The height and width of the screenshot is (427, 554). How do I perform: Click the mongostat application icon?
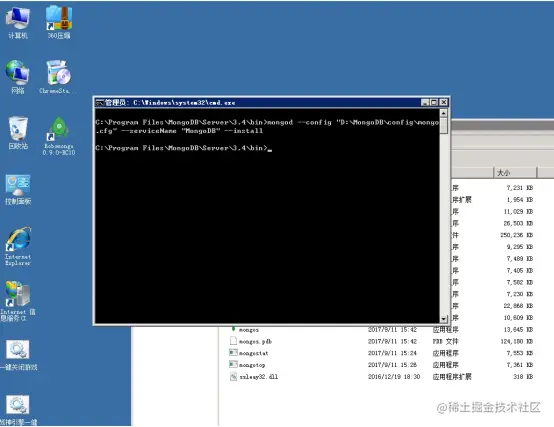(233, 353)
